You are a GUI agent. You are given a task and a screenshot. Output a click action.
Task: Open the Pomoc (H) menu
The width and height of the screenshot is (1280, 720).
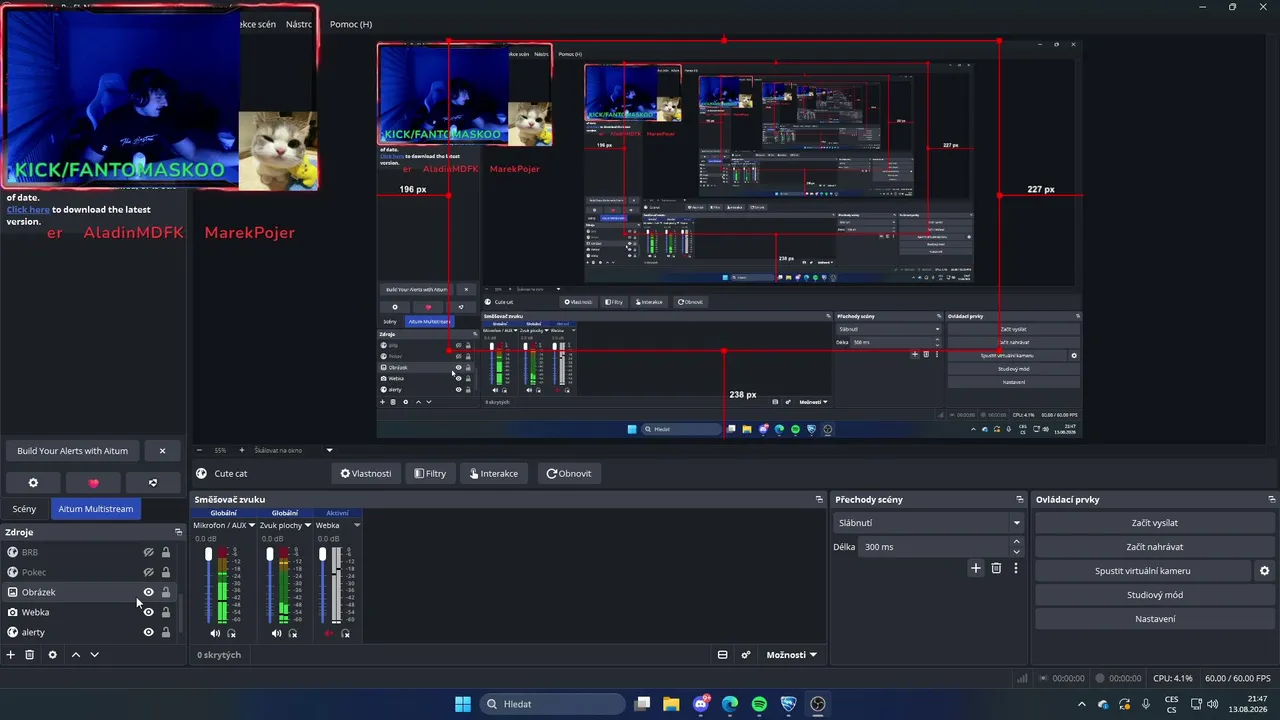pos(351,24)
